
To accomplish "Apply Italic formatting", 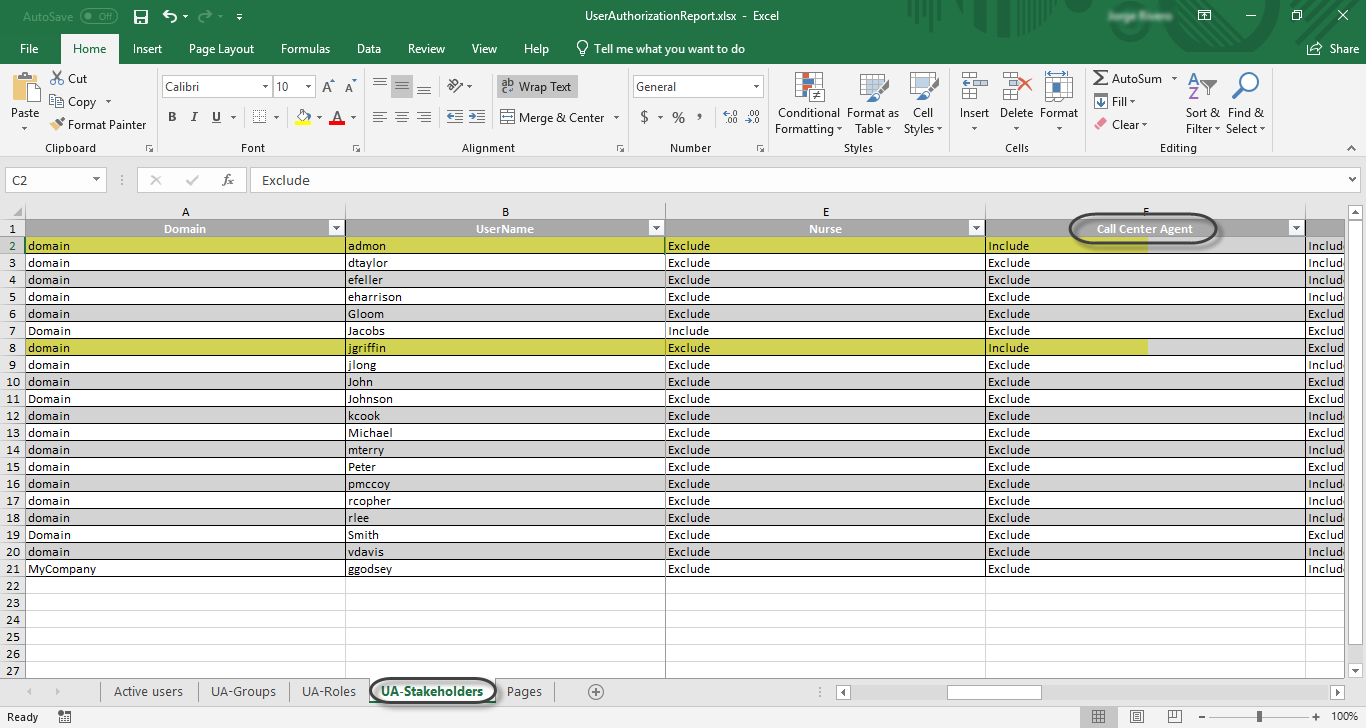I will (194, 117).
